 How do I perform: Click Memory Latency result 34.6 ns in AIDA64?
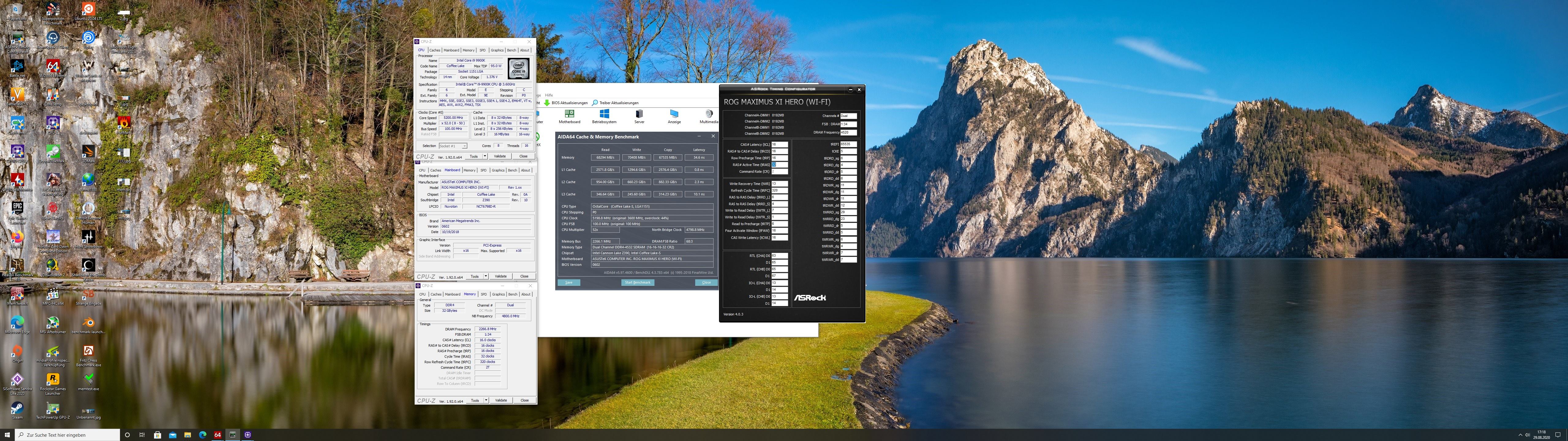tap(699, 158)
